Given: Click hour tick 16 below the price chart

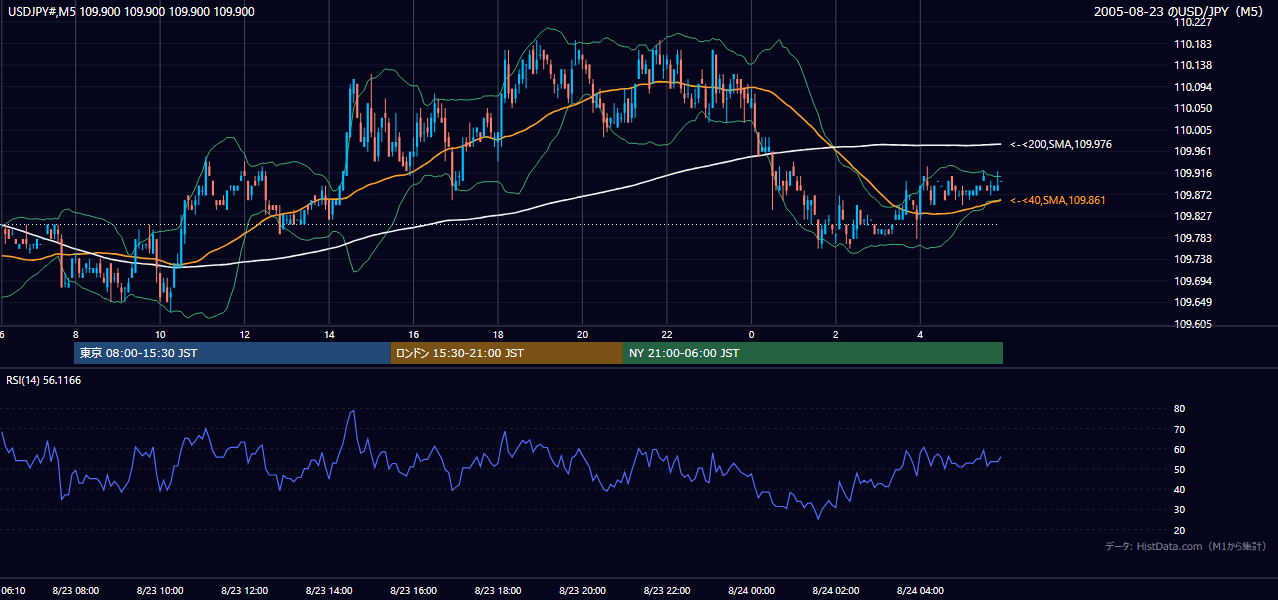Looking at the screenshot, I should click(413, 334).
